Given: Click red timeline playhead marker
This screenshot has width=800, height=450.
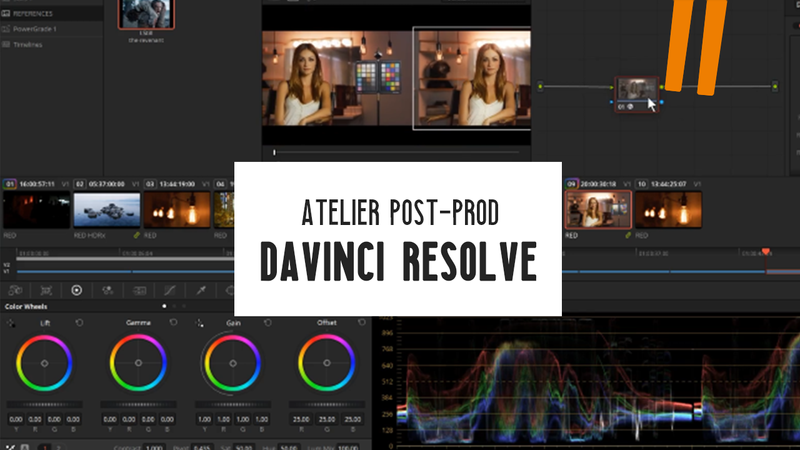Looking at the screenshot, I should point(765,252).
